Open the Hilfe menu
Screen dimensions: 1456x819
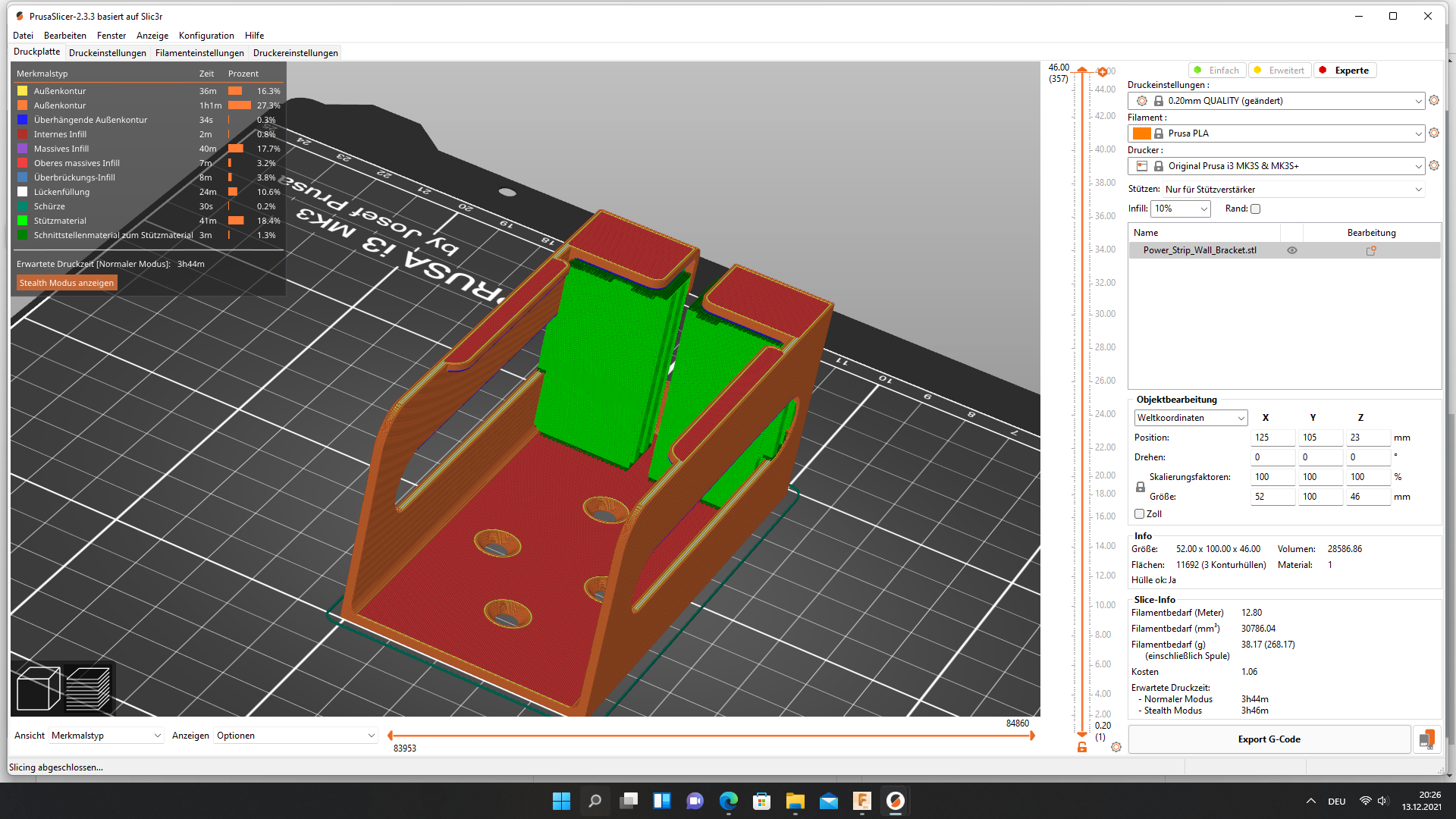(x=255, y=36)
